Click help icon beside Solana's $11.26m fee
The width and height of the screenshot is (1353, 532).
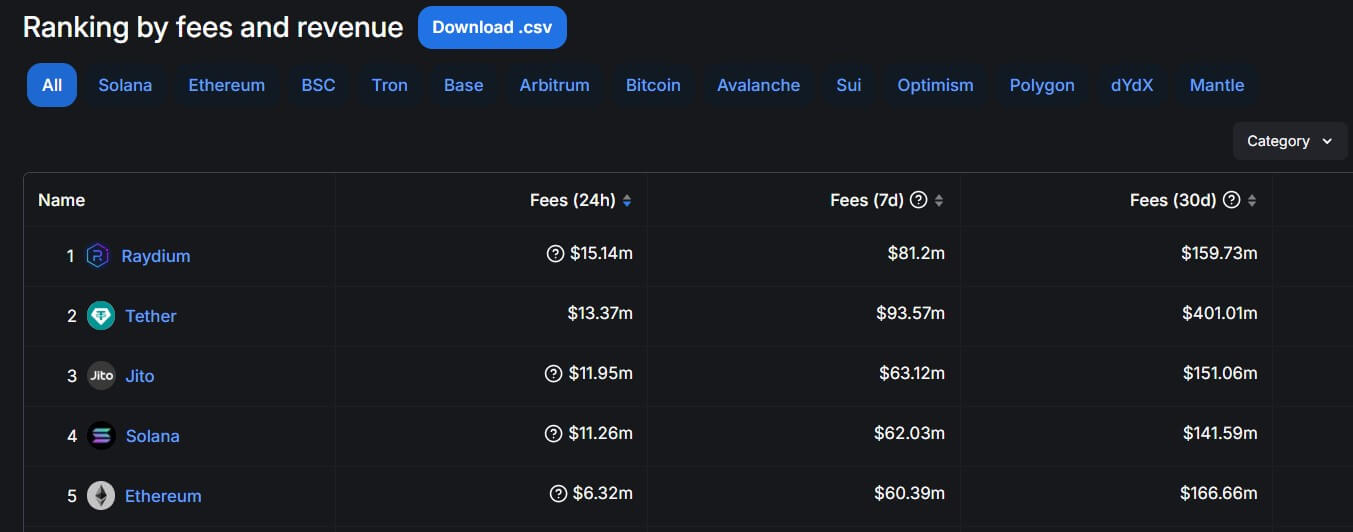pos(553,434)
